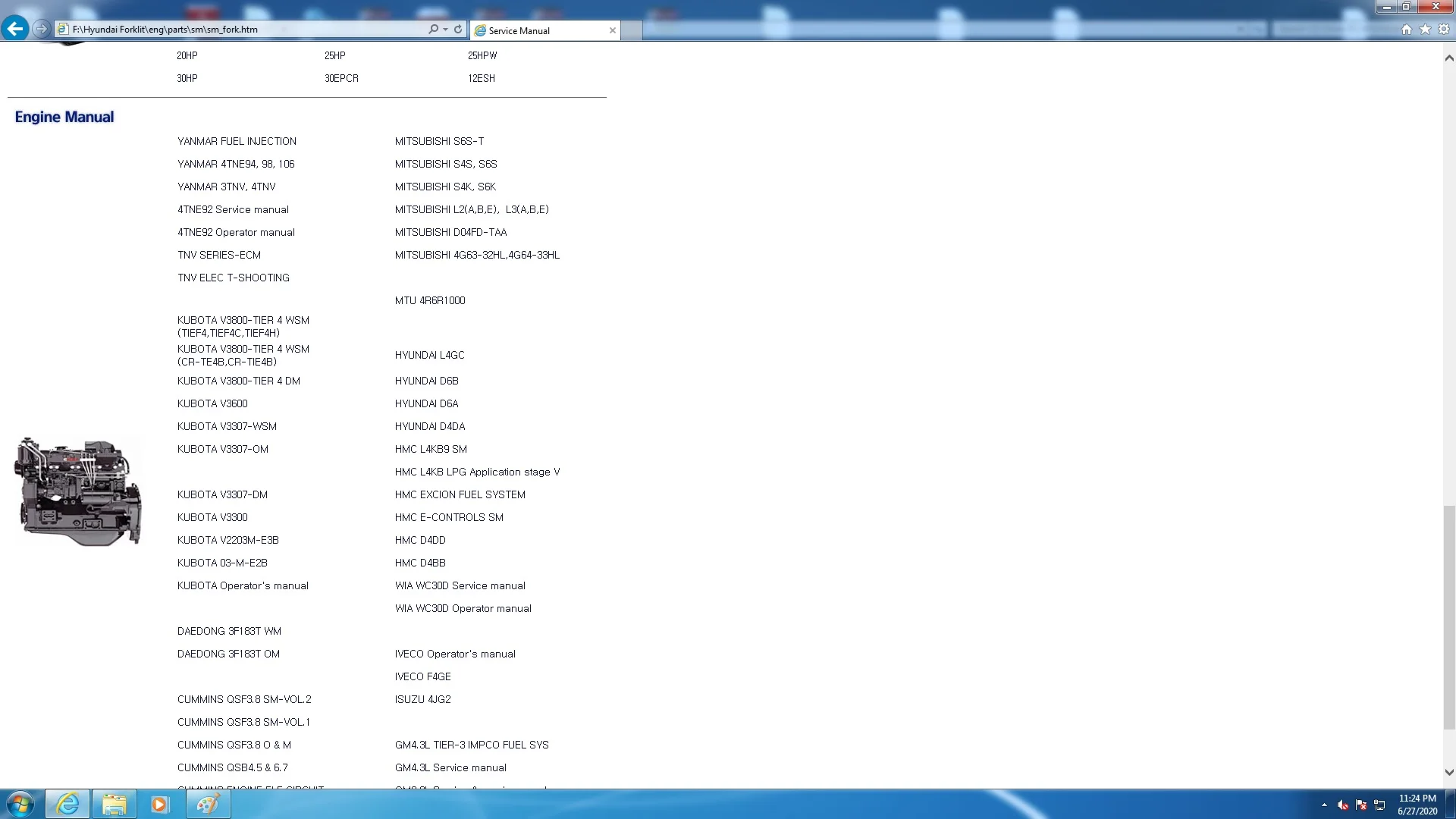Open KUBOTA V2203M-E3B link
Screen dimensions: 1456x819
(x=228, y=541)
